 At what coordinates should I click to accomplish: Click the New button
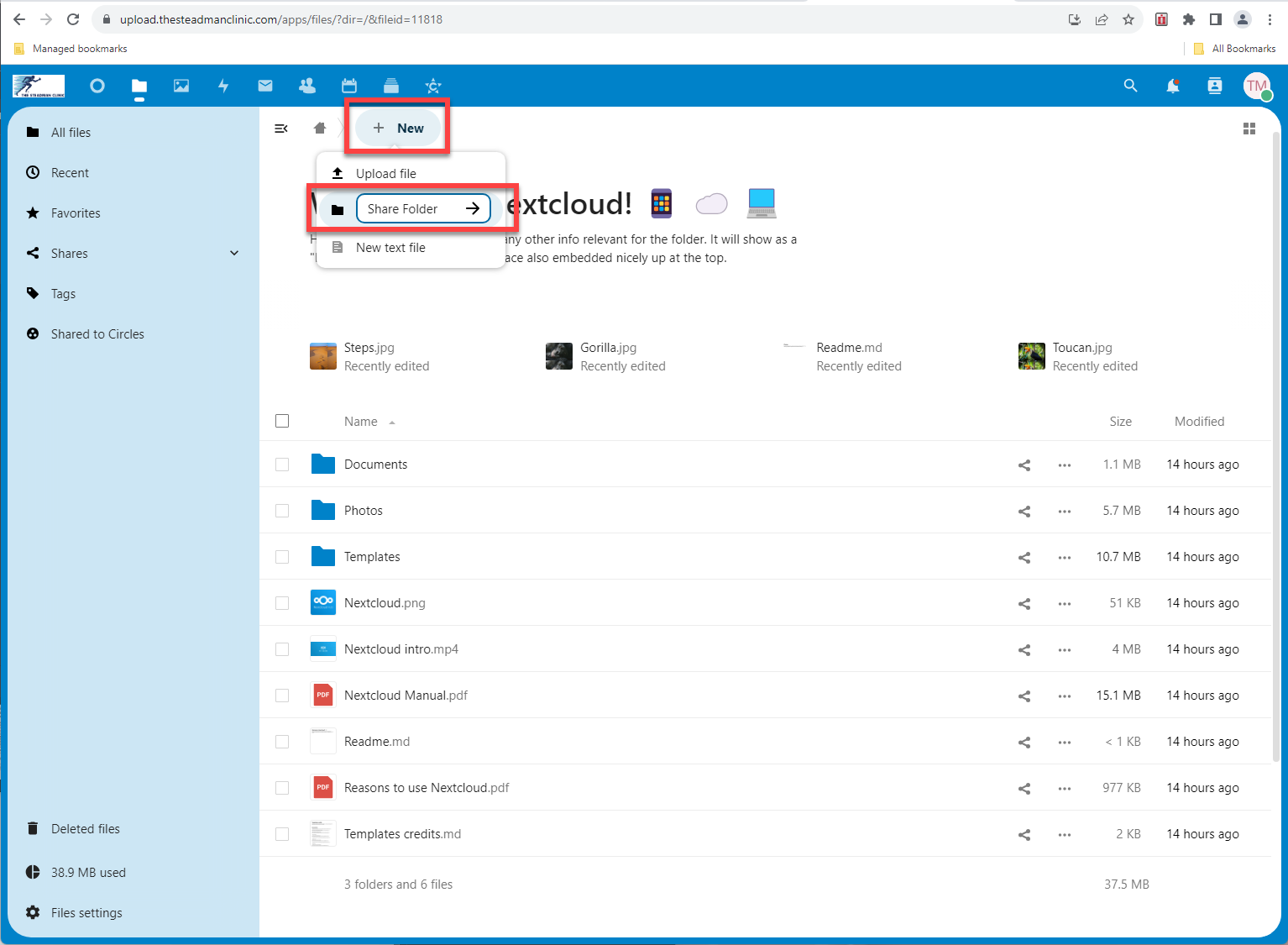point(398,128)
